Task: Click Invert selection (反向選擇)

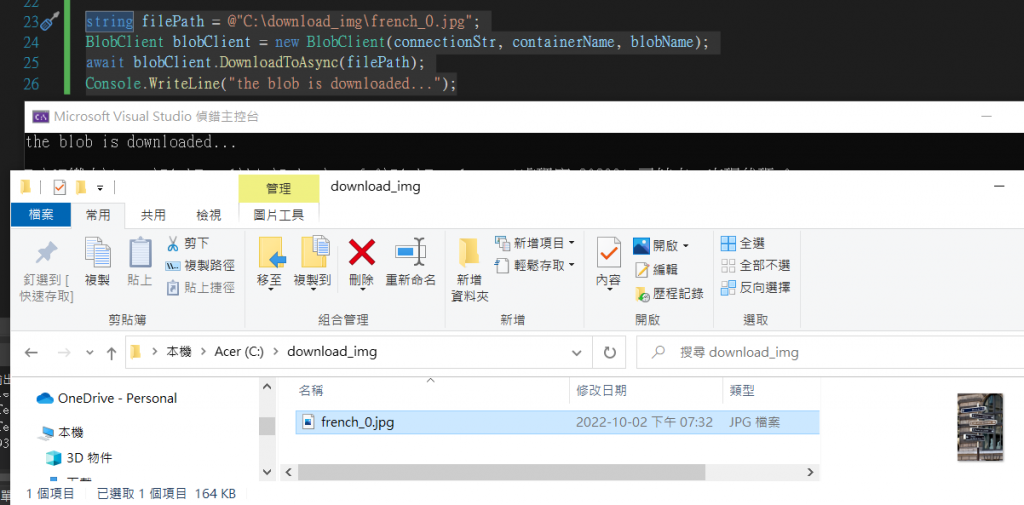Action: pyautogui.click(x=756, y=287)
